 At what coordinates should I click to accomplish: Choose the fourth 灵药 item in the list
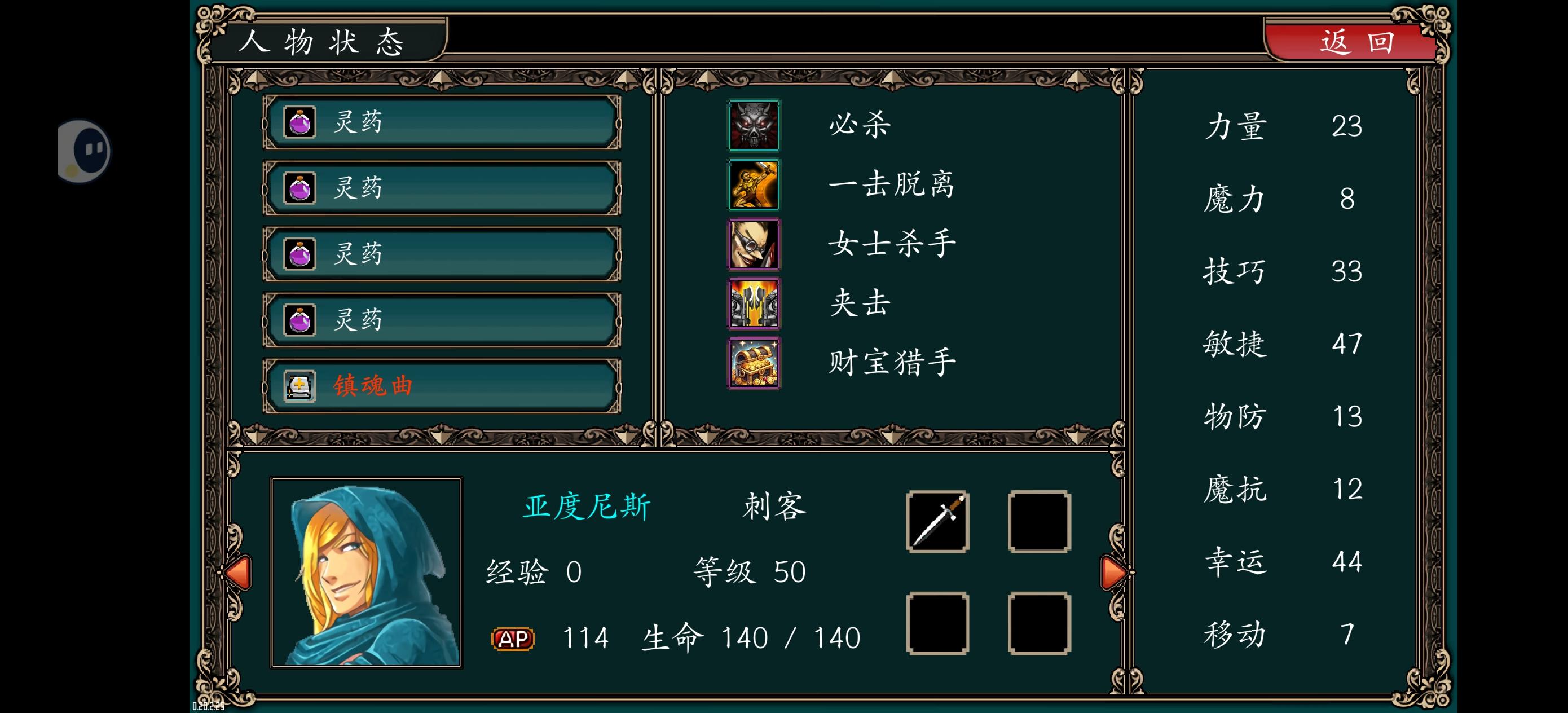442,320
